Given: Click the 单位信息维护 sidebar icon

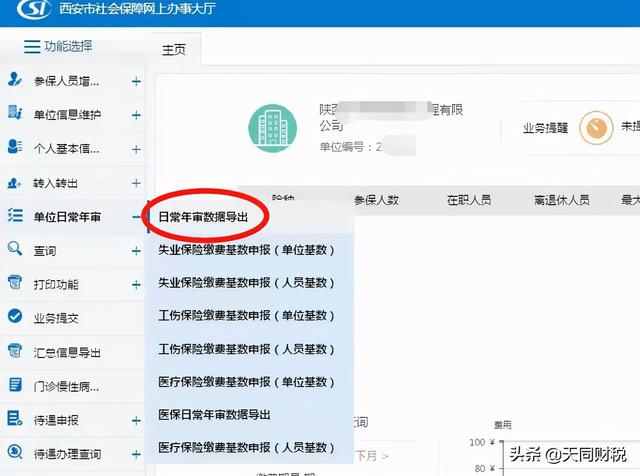Looking at the screenshot, I should [x=15, y=113].
